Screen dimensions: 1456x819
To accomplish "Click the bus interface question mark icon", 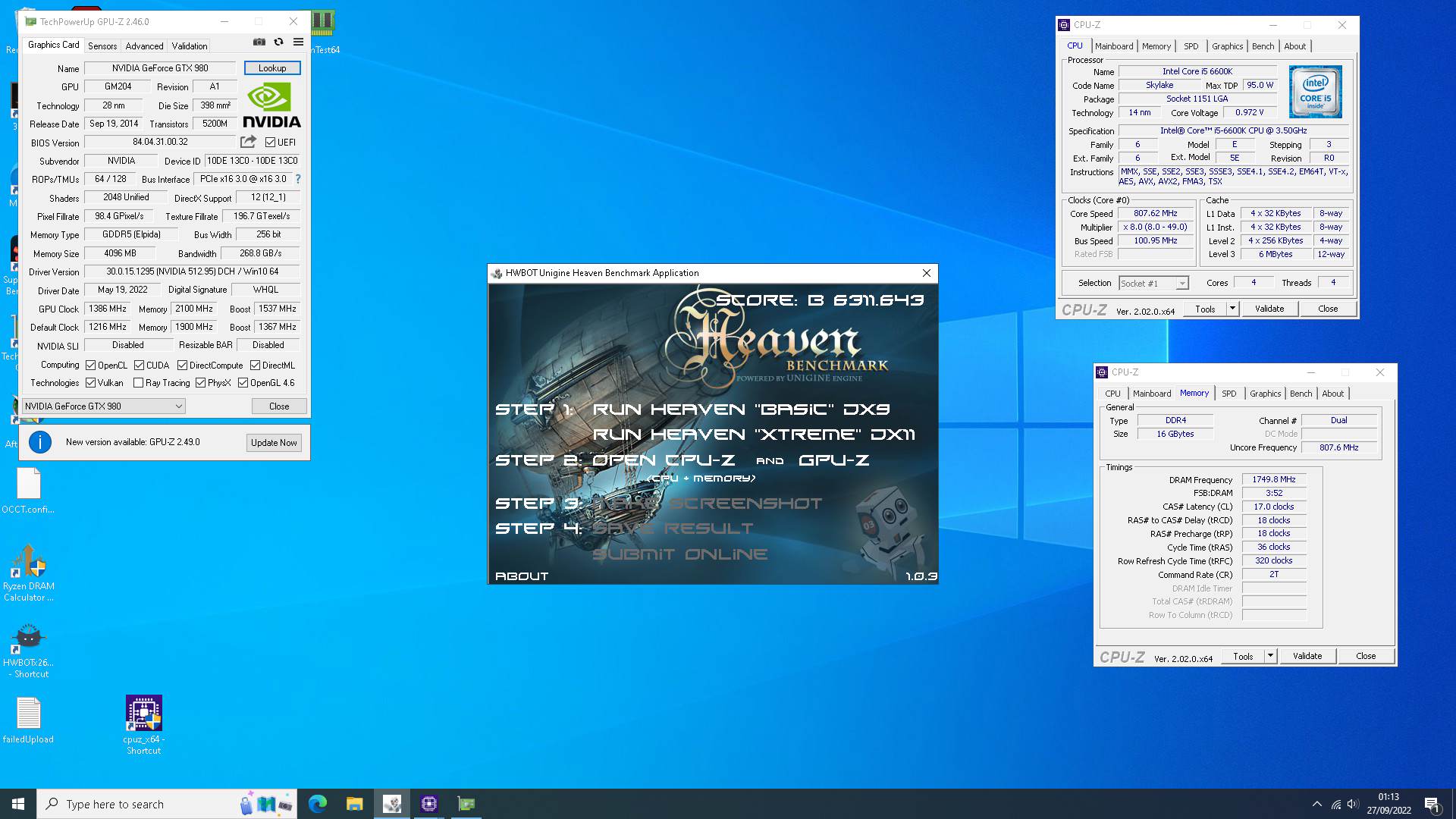I will 298,179.
